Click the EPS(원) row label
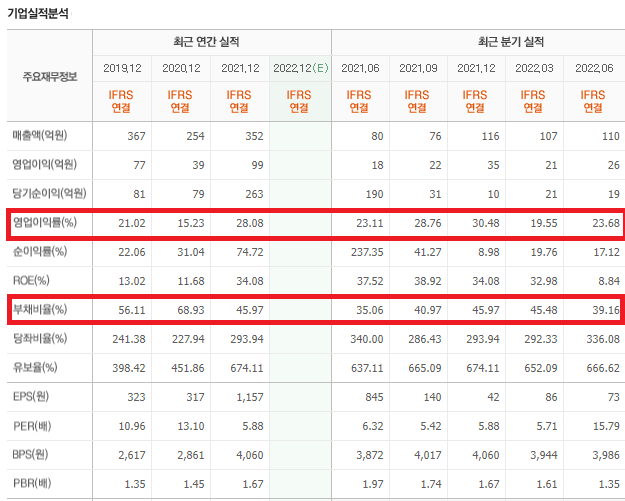Image resolution: width=625 pixels, height=501 pixels. coord(31,397)
